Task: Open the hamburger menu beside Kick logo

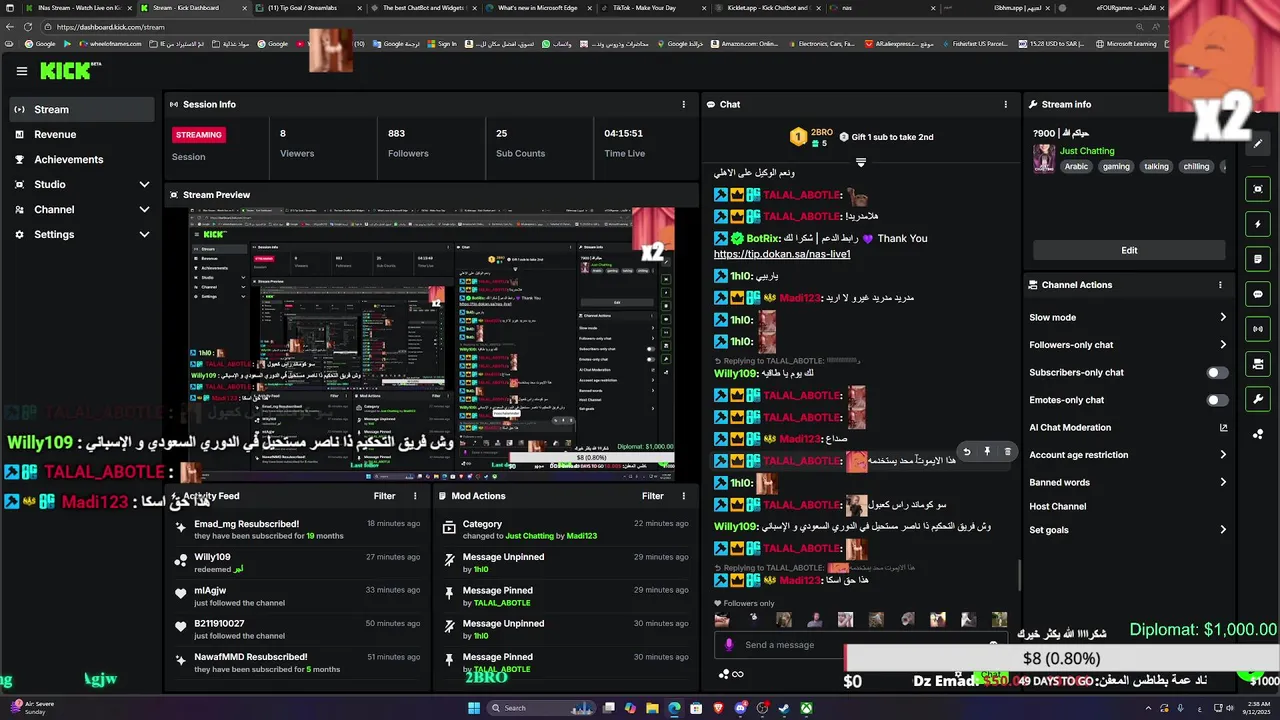Action: [x=21, y=71]
